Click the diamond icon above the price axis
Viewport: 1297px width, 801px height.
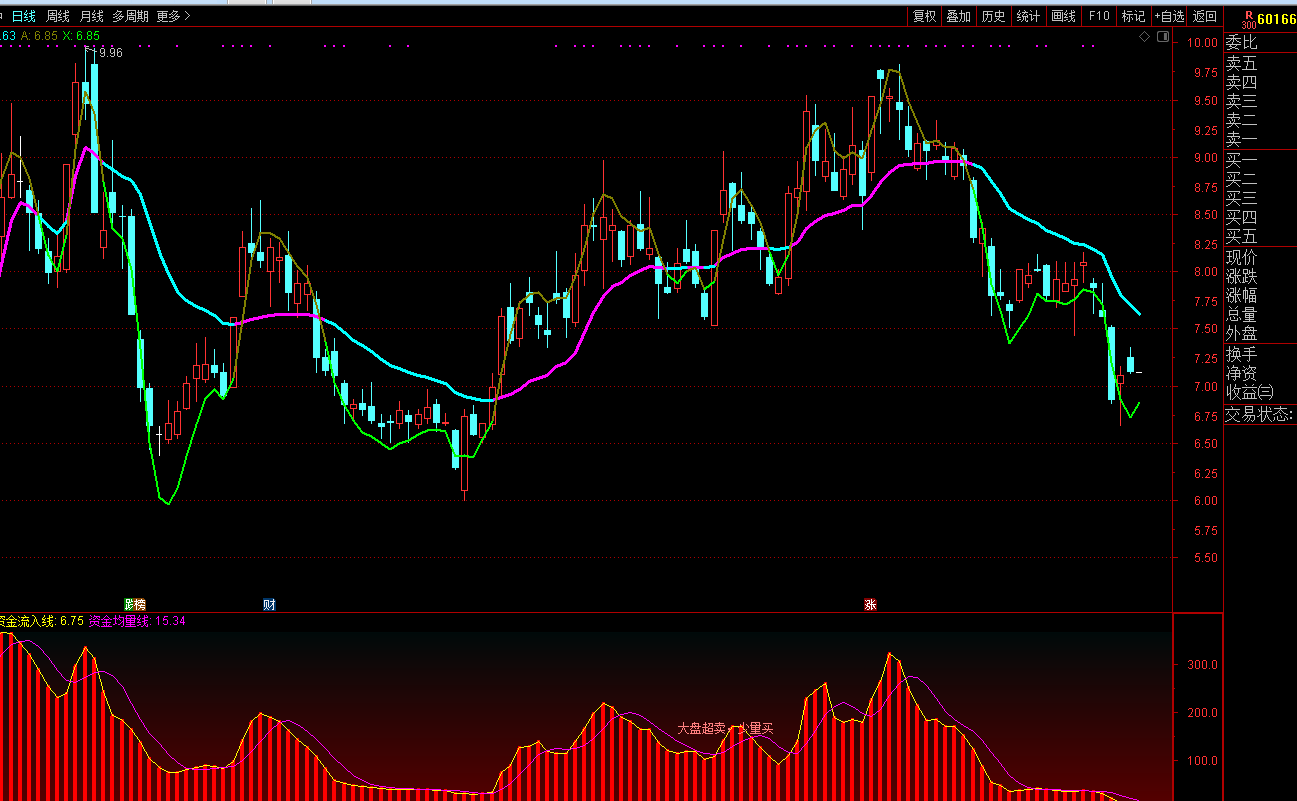pos(1144,36)
